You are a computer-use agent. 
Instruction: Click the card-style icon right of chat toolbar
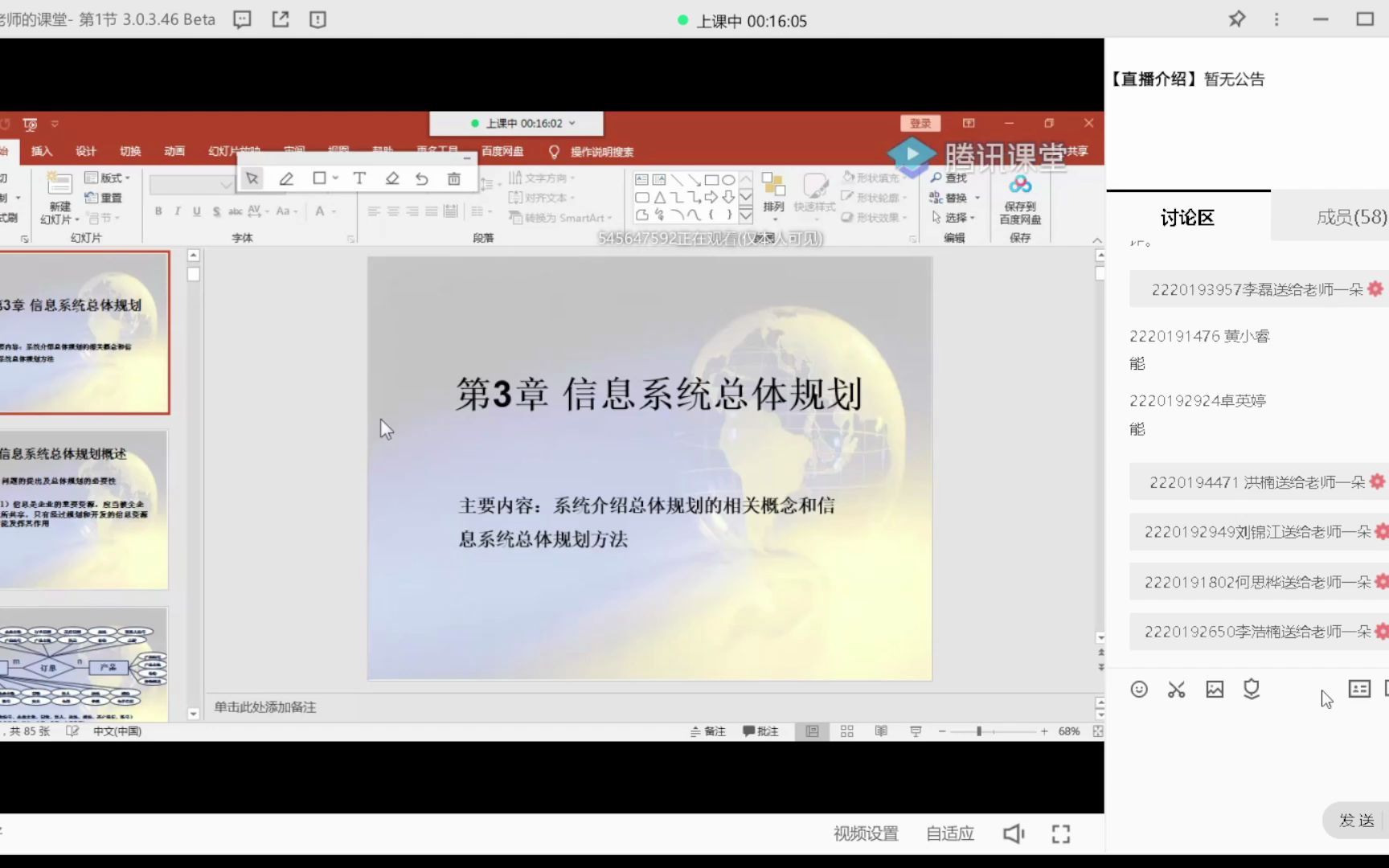1359,689
